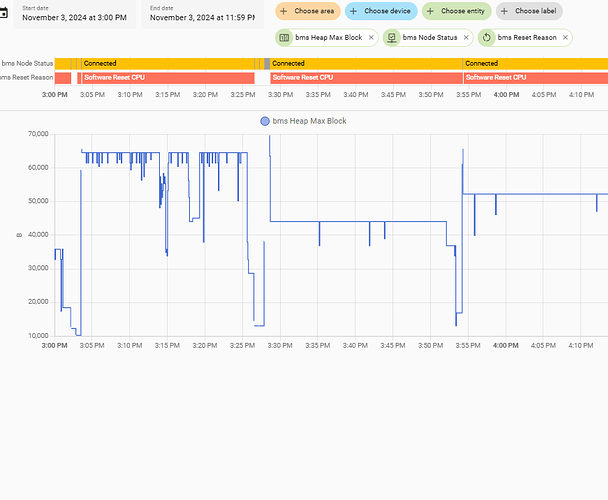Open the bms Node Status entity chip
Image resolution: width=608 pixels, height=500 pixels.
point(428,38)
